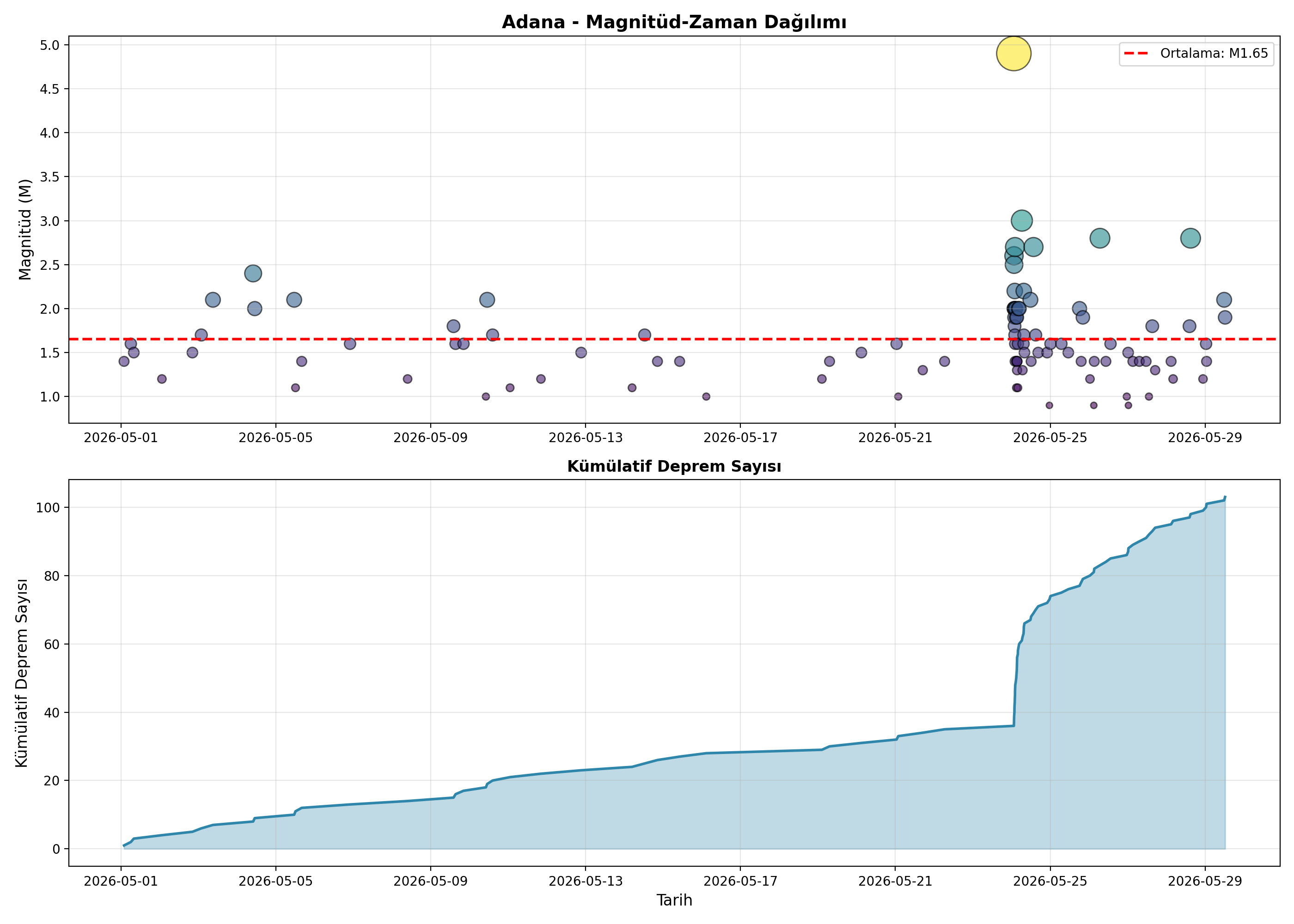
Task: Click "2026-05-13" under the magnitude scatter chart
Action: click(586, 438)
